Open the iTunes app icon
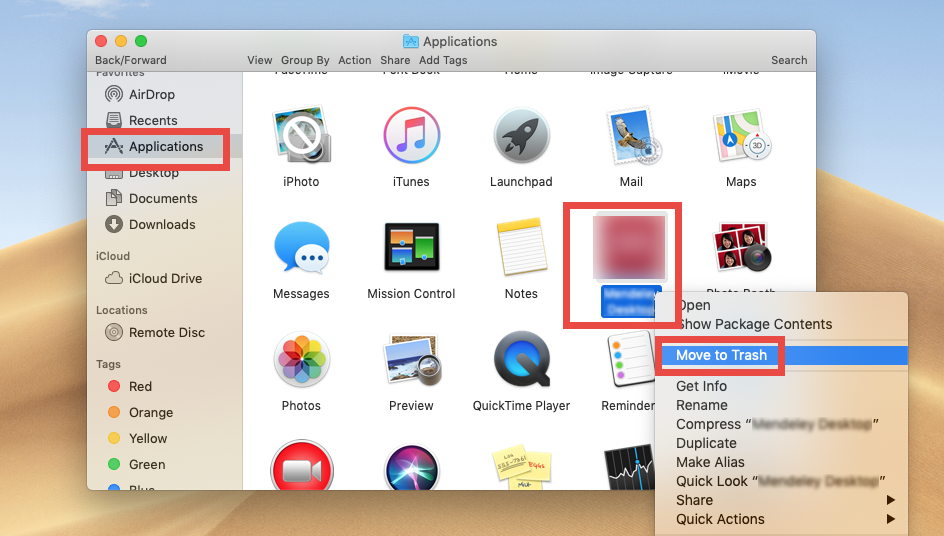This screenshot has width=944, height=536. pyautogui.click(x=411, y=138)
